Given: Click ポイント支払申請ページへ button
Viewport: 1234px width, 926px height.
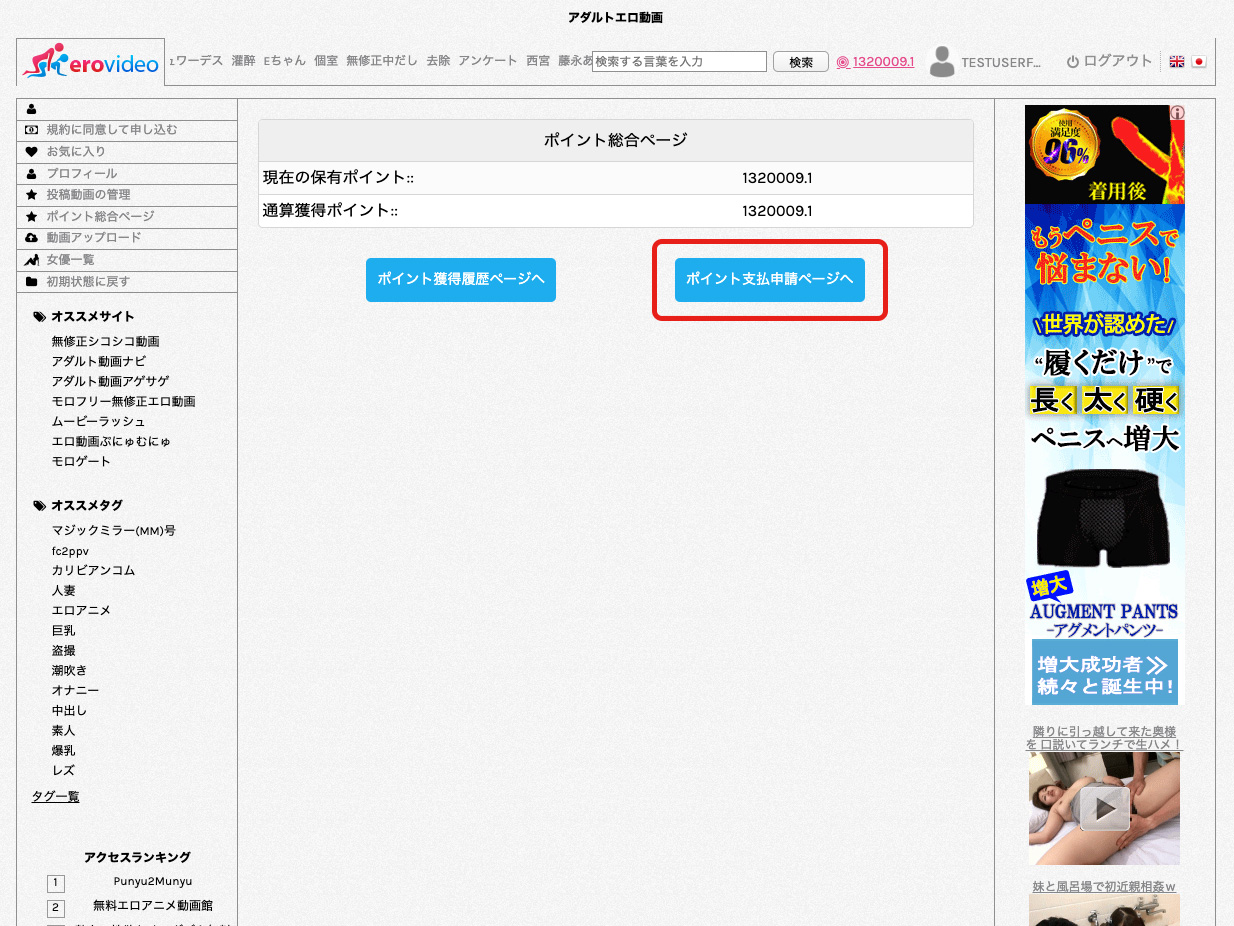Looking at the screenshot, I should tap(770, 280).
